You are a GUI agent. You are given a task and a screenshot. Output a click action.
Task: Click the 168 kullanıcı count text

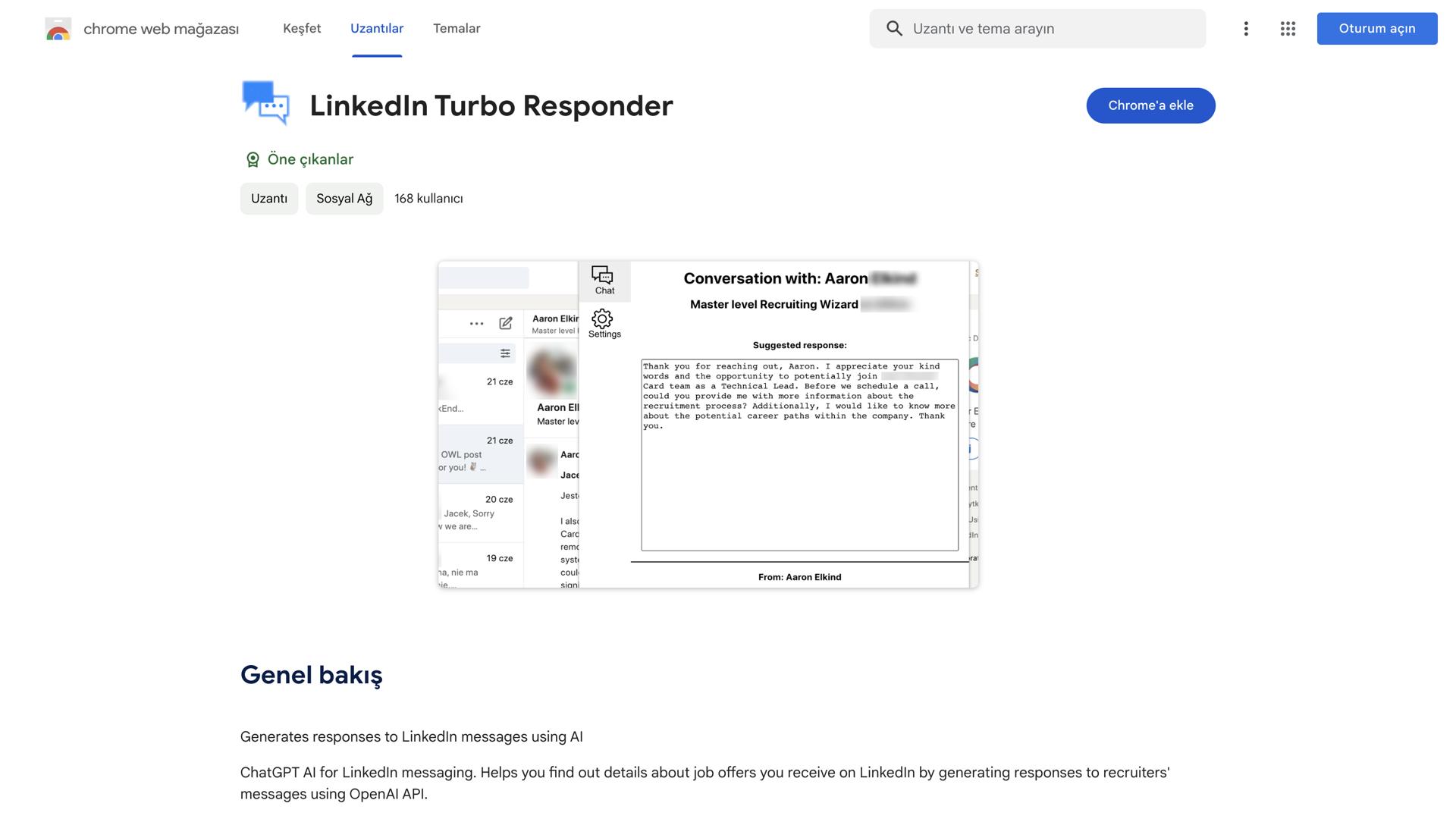pyautogui.click(x=428, y=198)
